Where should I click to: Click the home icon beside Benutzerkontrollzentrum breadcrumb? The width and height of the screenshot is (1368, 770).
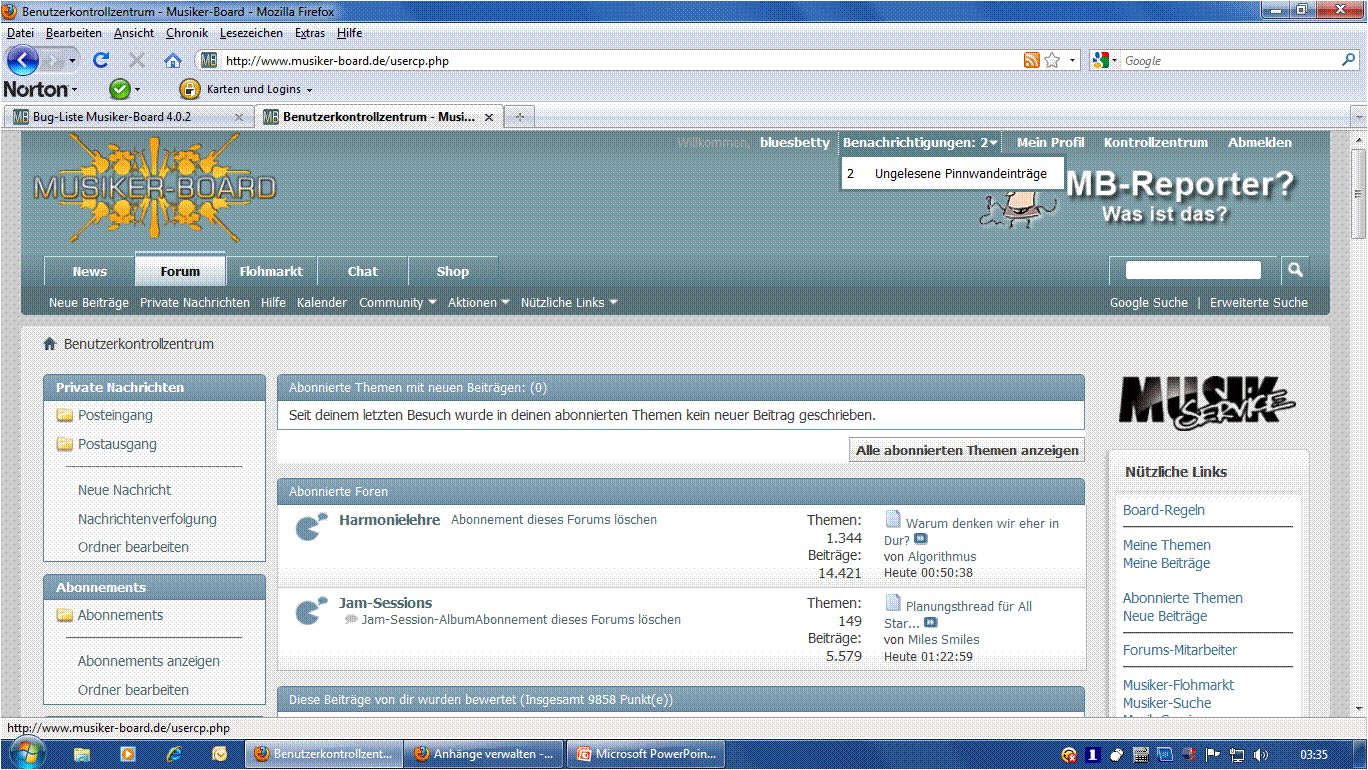[49, 344]
